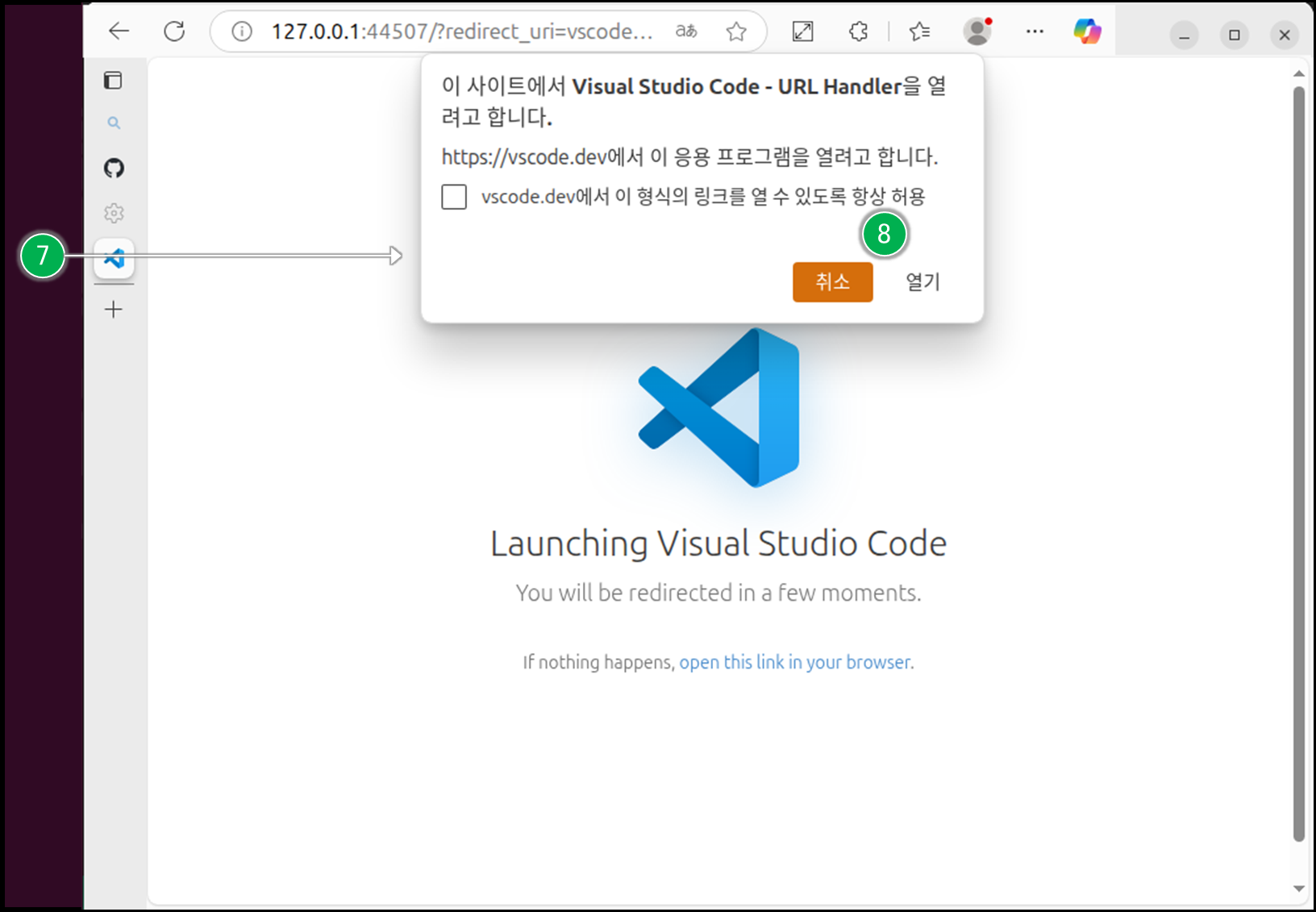The width and height of the screenshot is (1316, 912).
Task: Click the 취소 cancel button
Action: tap(832, 282)
